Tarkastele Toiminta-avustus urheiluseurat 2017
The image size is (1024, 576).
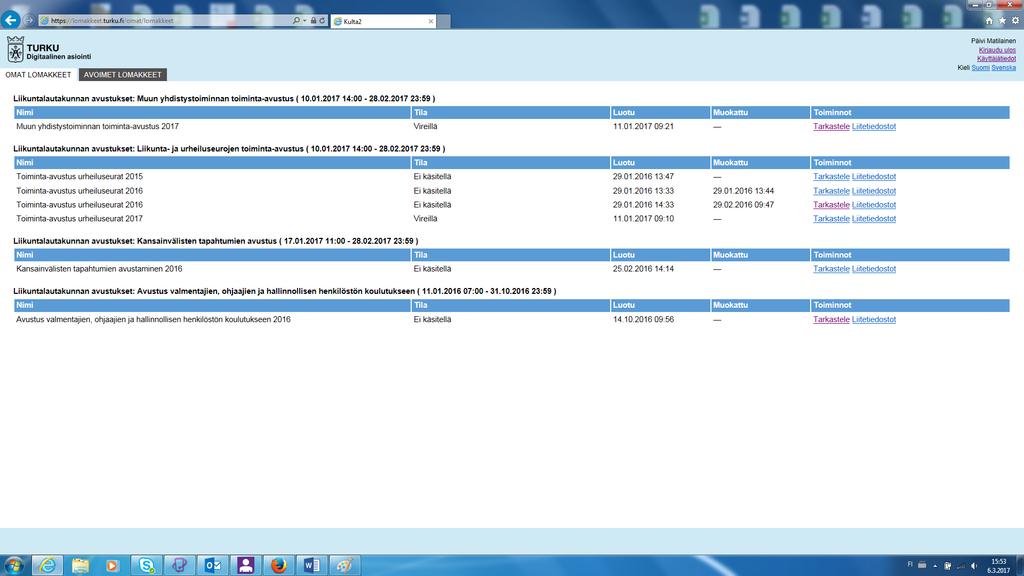tap(831, 219)
